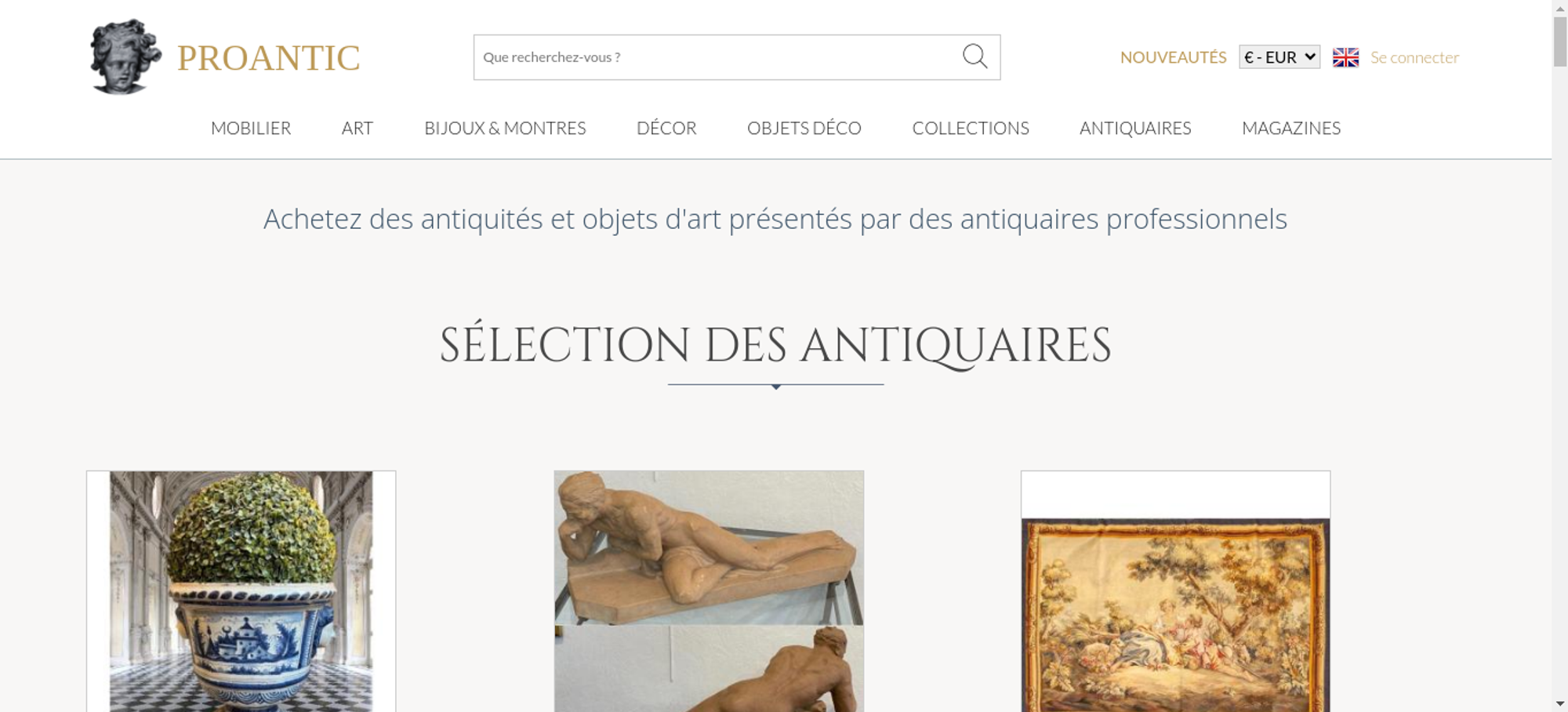This screenshot has width=1568, height=712.
Task: Open the ART menu
Action: 358,128
